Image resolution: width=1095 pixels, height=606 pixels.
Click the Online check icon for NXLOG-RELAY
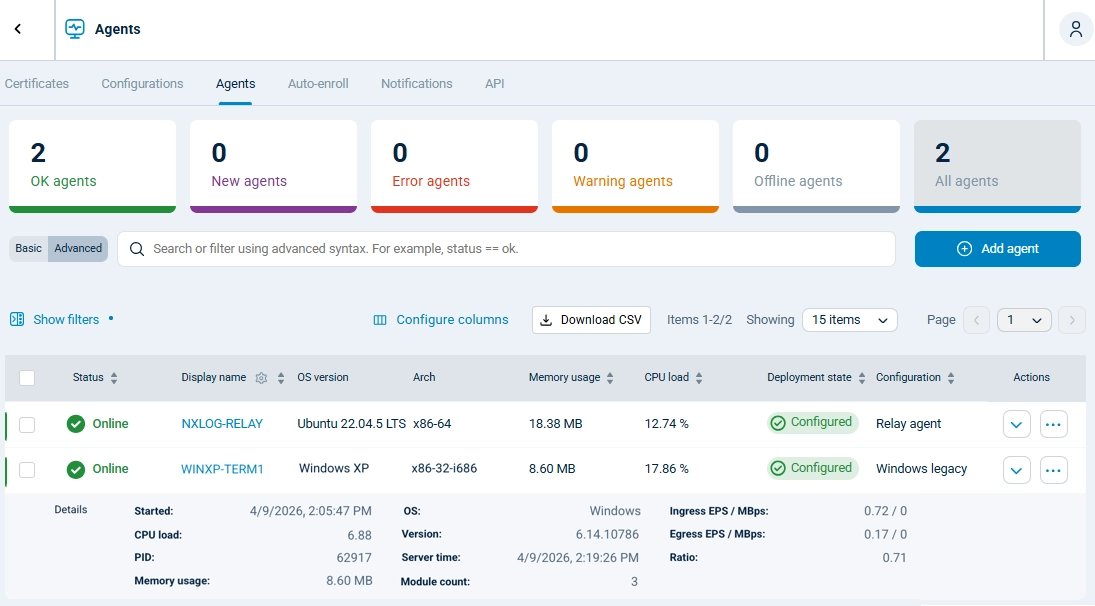(x=75, y=424)
